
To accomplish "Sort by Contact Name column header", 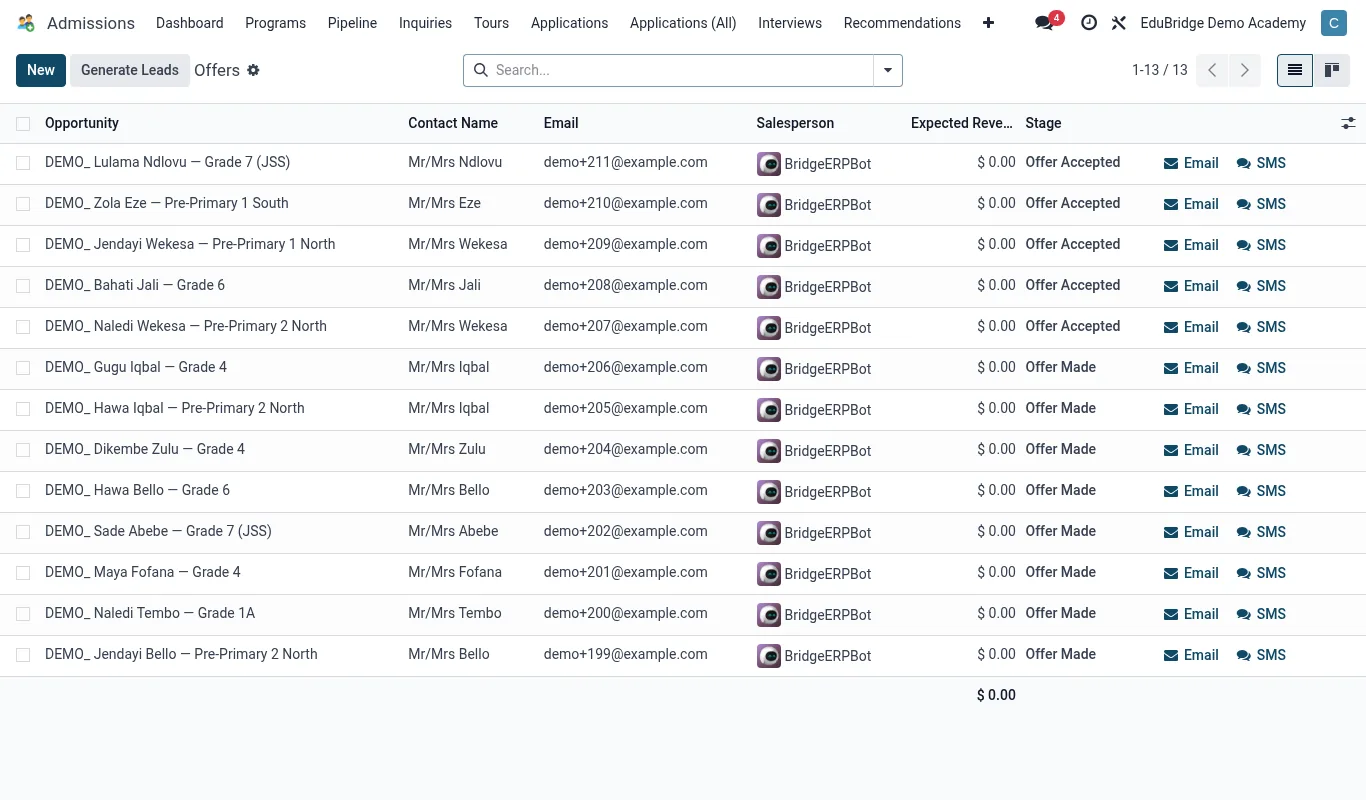I will pos(453,123).
